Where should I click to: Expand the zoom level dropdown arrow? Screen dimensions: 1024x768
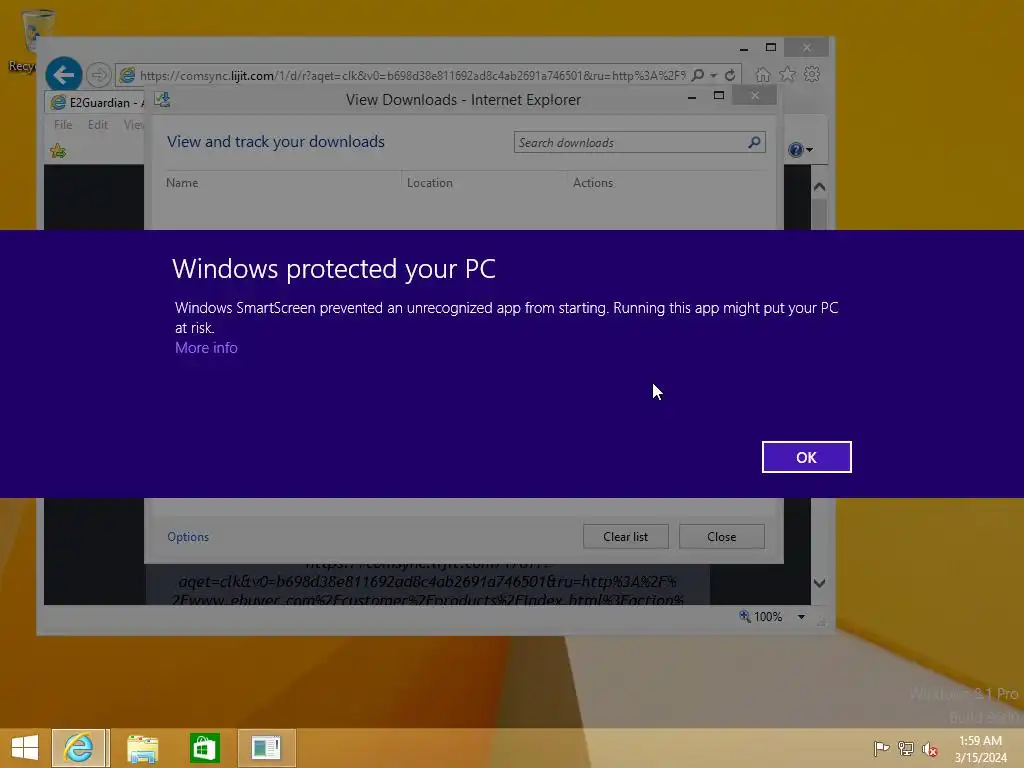coord(801,616)
